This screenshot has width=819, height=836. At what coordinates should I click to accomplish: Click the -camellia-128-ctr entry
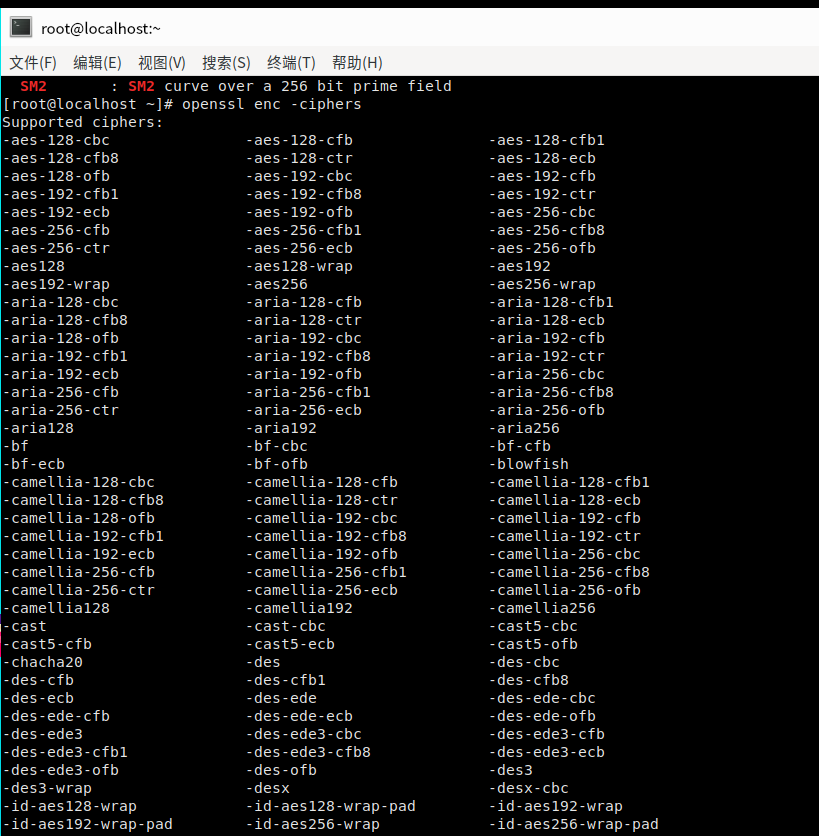tap(322, 500)
